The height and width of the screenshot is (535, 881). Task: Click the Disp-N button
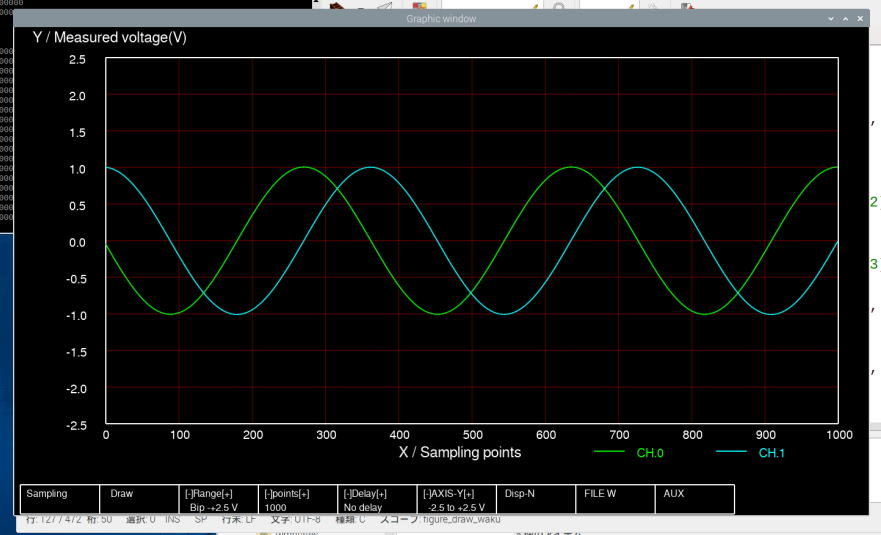[536, 499]
